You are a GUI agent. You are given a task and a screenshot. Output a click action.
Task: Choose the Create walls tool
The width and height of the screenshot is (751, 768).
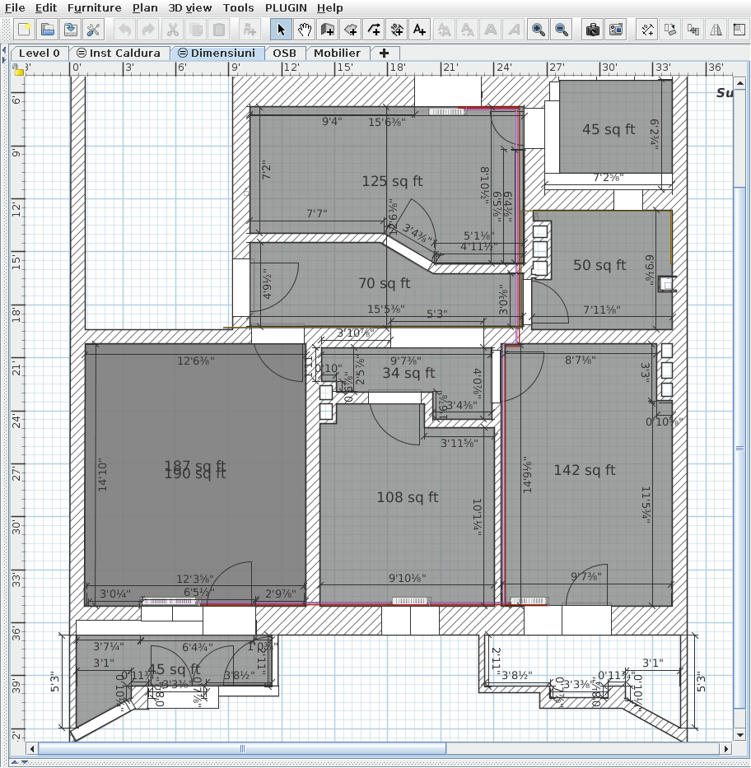pos(327,30)
